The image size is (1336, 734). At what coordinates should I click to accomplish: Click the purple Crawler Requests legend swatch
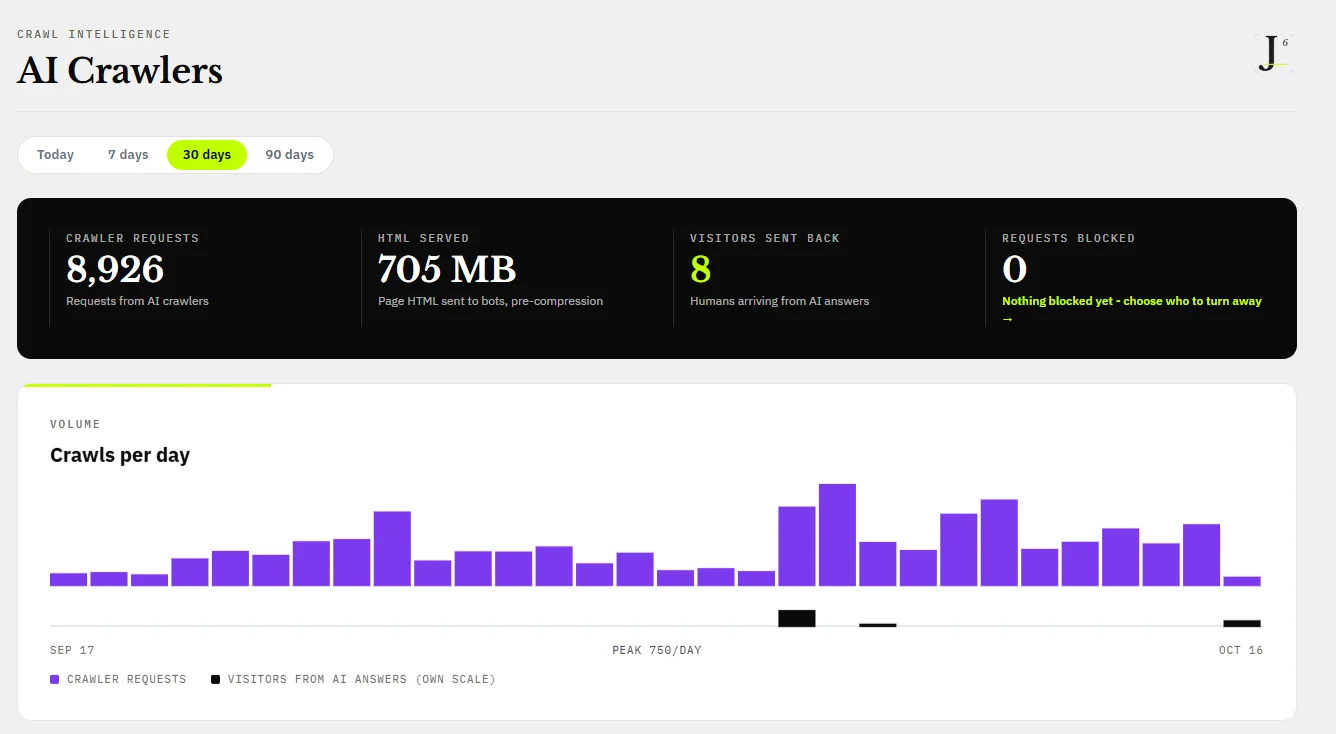[x=54, y=680]
